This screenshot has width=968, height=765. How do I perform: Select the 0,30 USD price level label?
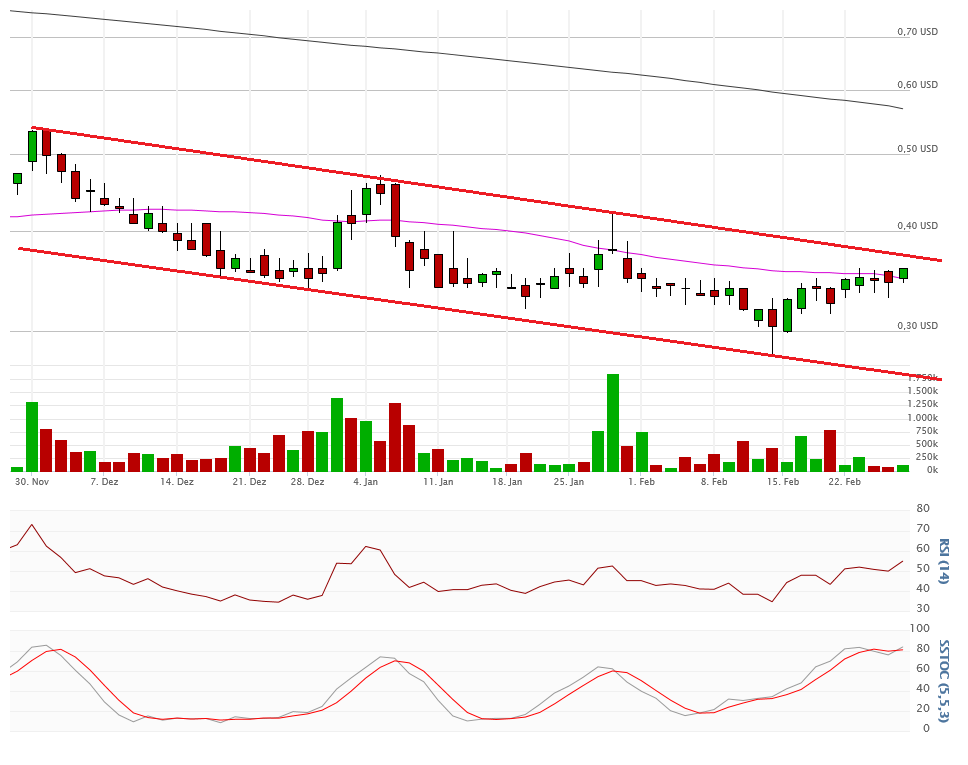917,326
